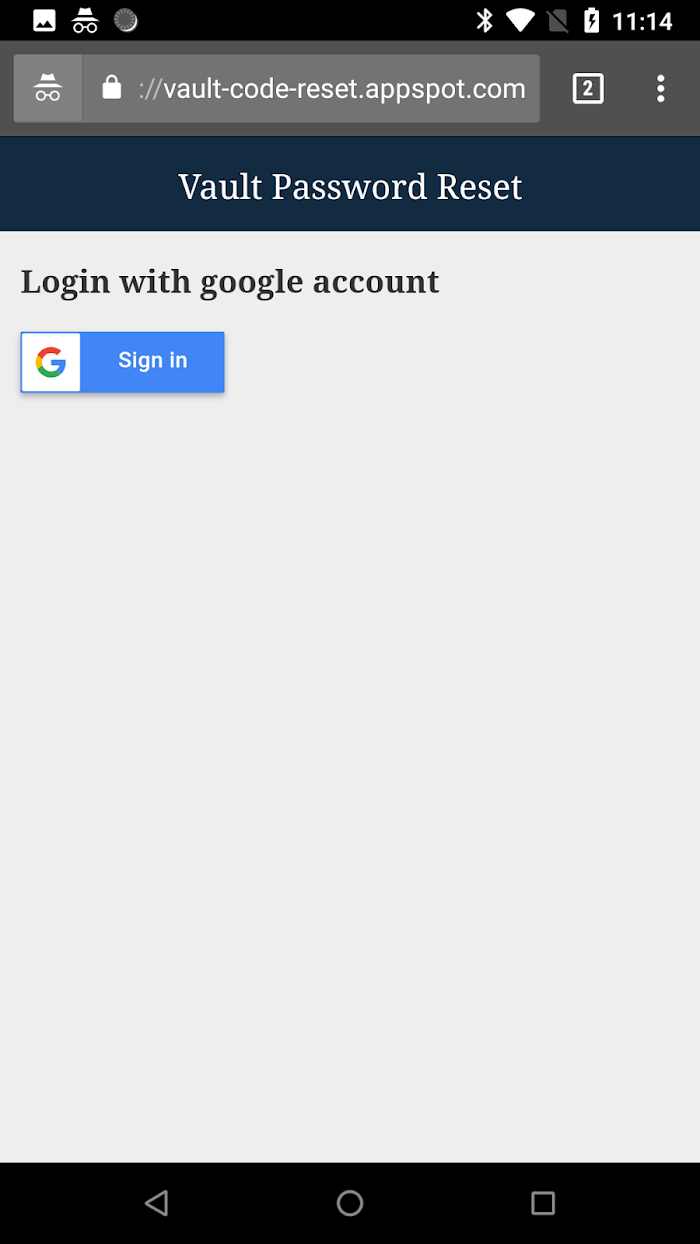This screenshot has width=700, height=1244.
Task: Click the Vault Password Reset header title
Action: (x=350, y=186)
